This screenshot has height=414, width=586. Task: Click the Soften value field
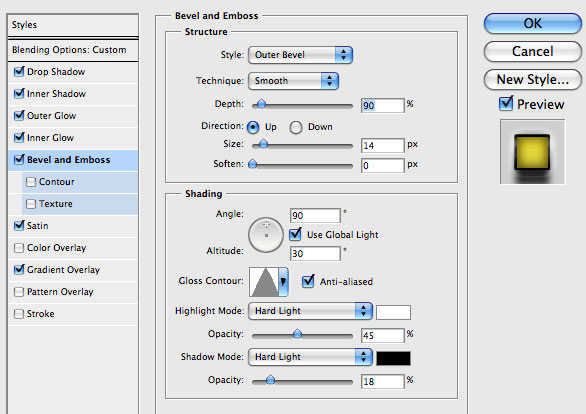pyautogui.click(x=383, y=166)
